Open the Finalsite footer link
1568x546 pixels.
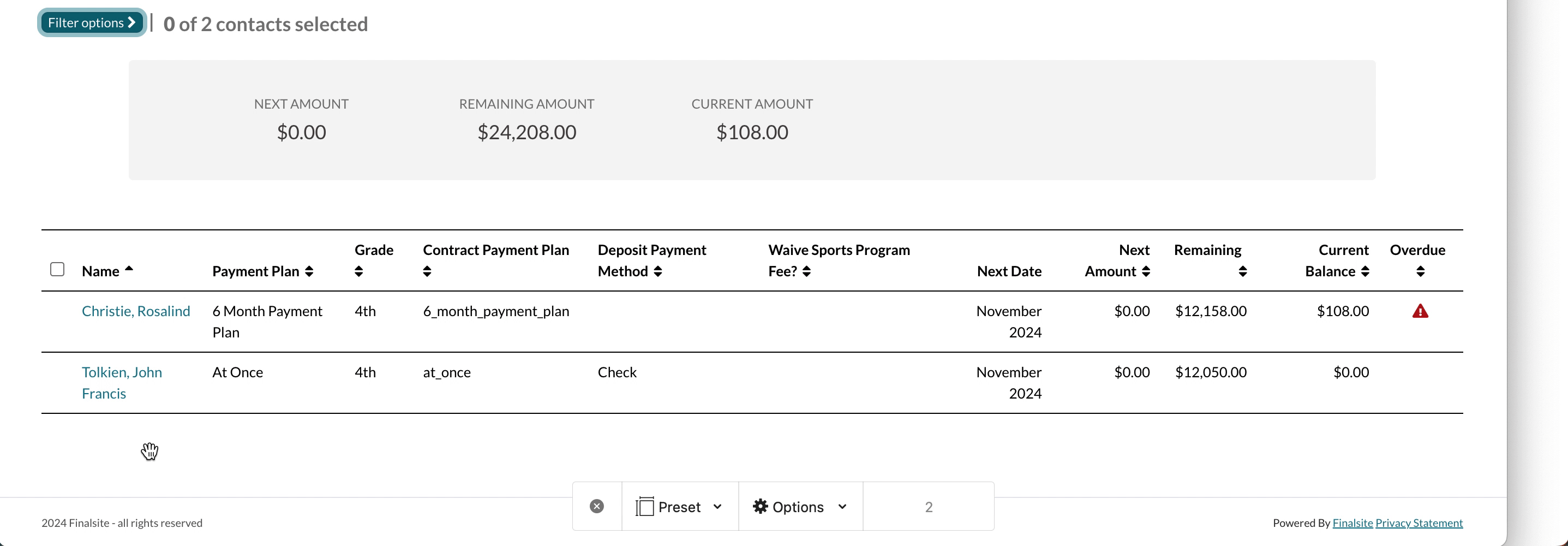coord(1352,523)
